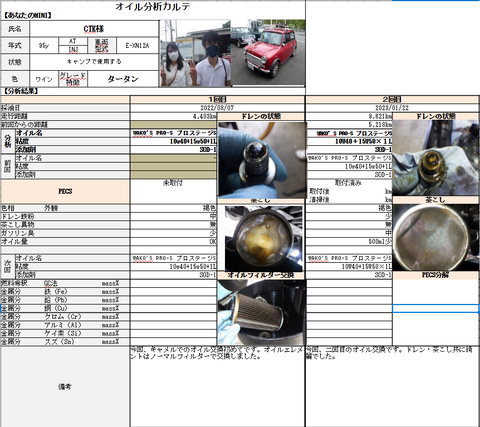This screenshot has width=480, height=427.
Task: Click the オイル量 row label
Action: [65, 241]
